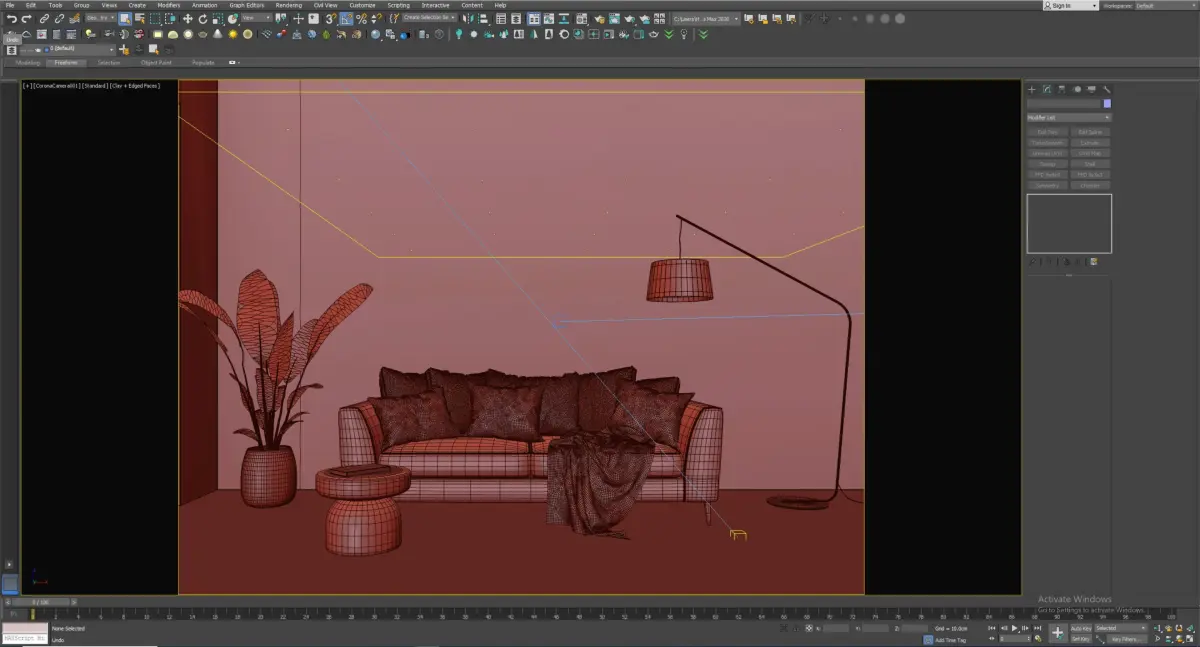Toggle the Spinner Snap button
The width and height of the screenshot is (1200, 647).
coord(376,18)
